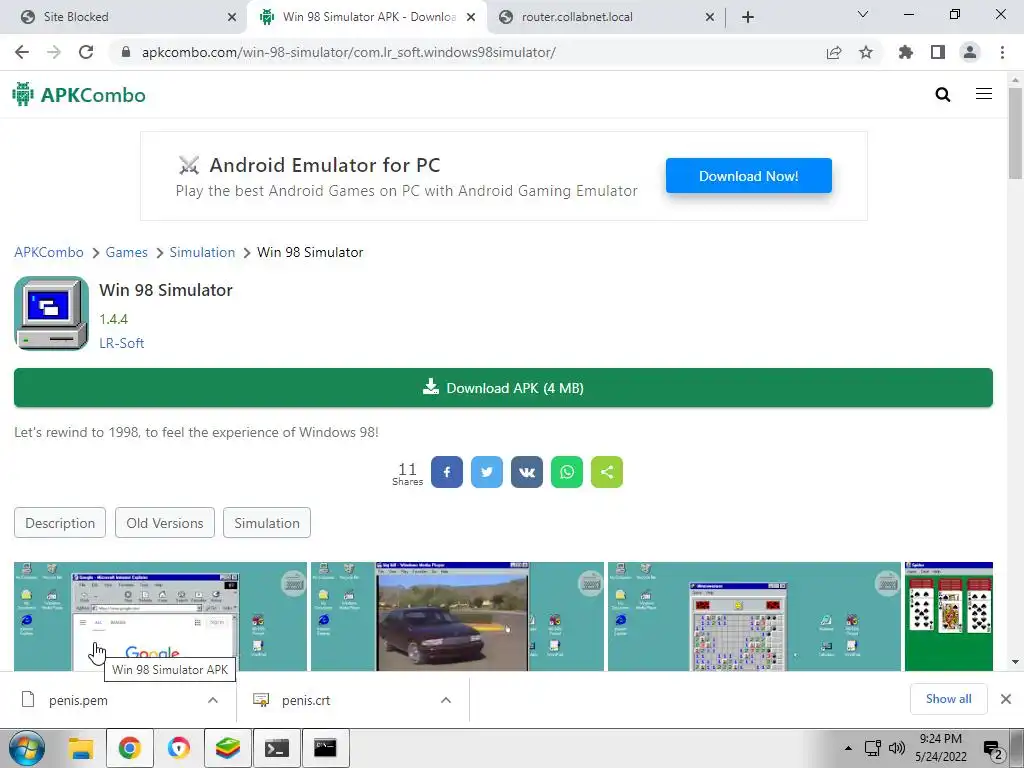This screenshot has width=1024, height=768.
Task: Open the notification center icon
Action: [x=993, y=748]
